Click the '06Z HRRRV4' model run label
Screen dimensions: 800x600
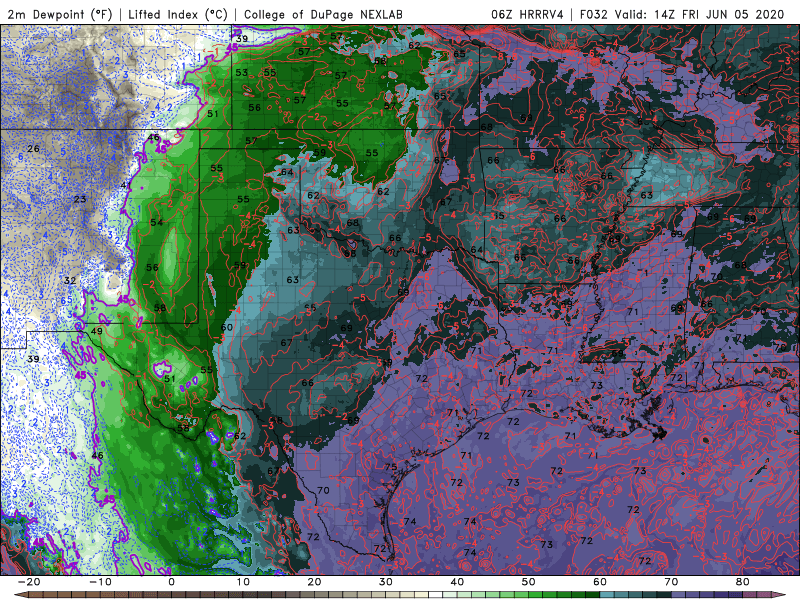(x=527, y=14)
